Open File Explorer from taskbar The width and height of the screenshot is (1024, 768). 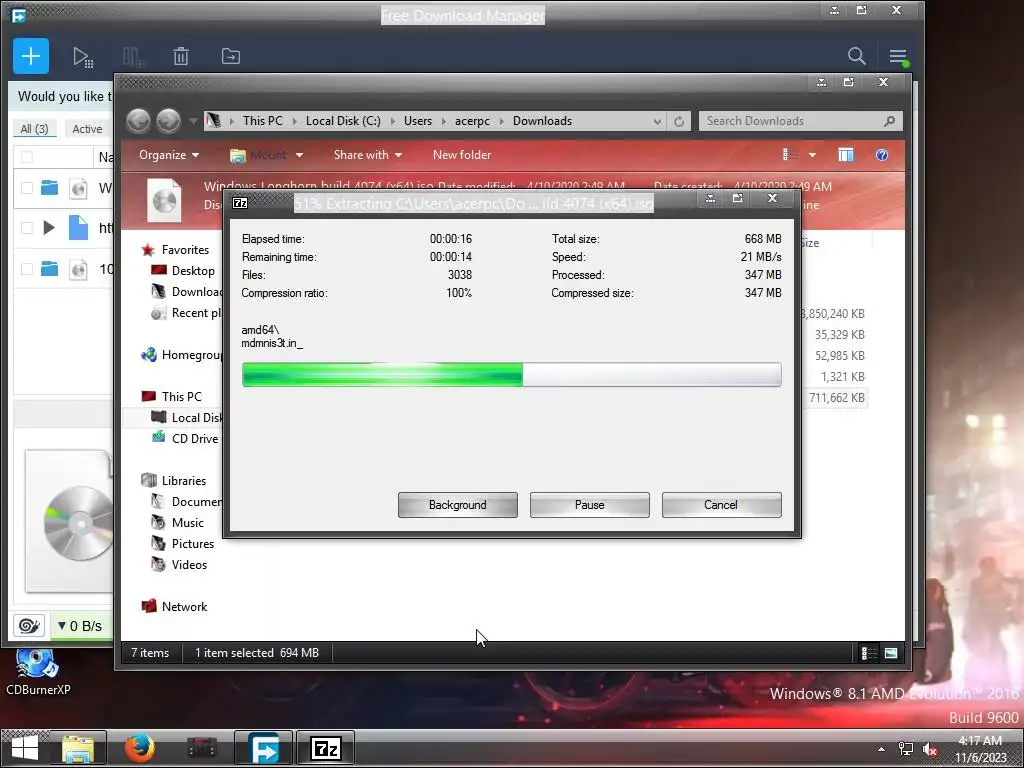tap(78, 748)
